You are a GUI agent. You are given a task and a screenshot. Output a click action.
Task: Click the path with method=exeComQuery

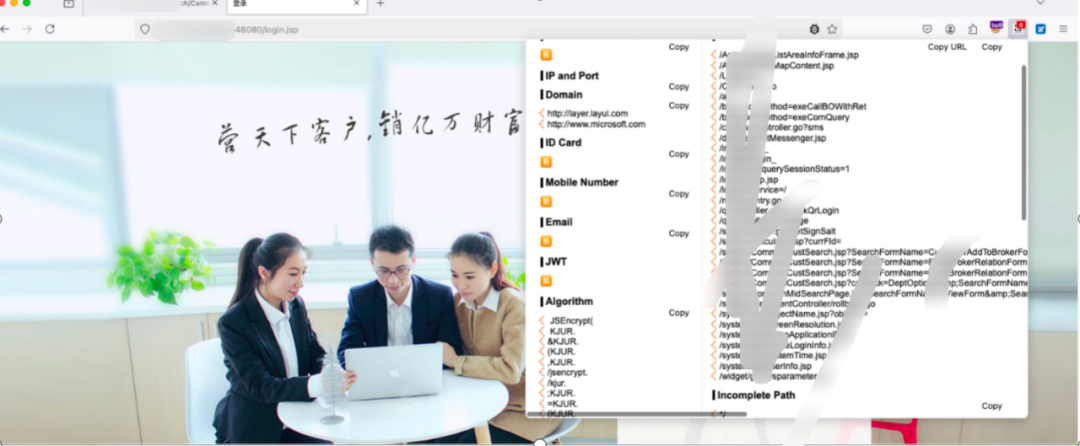click(784, 117)
